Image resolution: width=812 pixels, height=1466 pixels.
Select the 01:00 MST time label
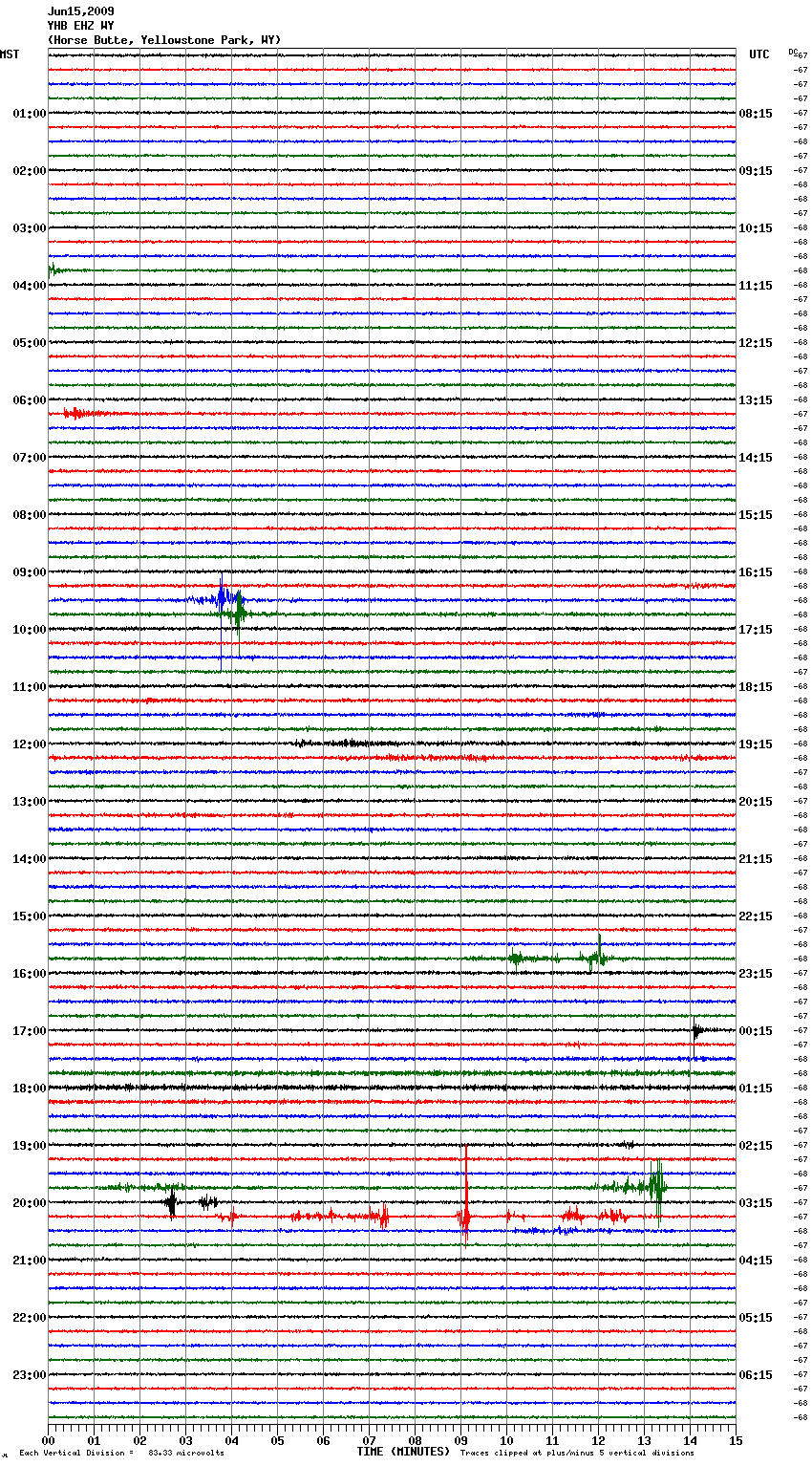(x=30, y=114)
